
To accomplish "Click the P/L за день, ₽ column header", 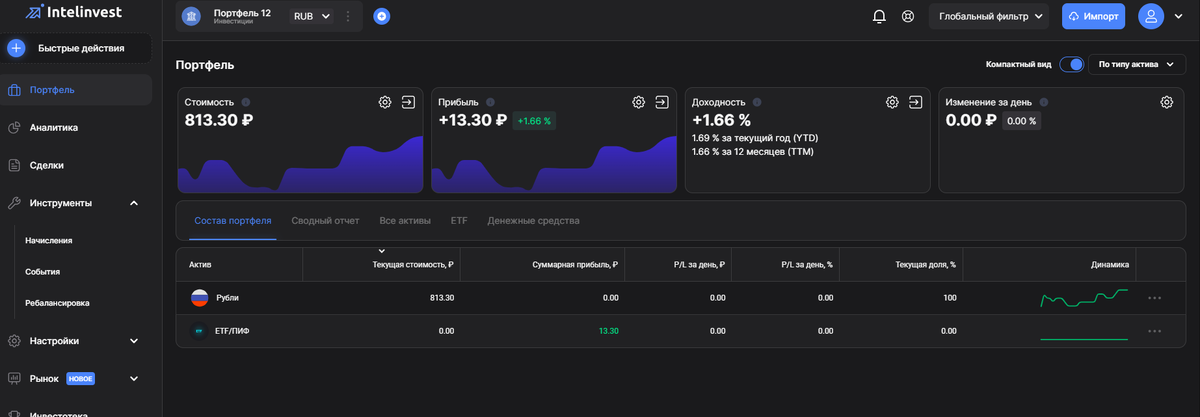I will 699,265.
